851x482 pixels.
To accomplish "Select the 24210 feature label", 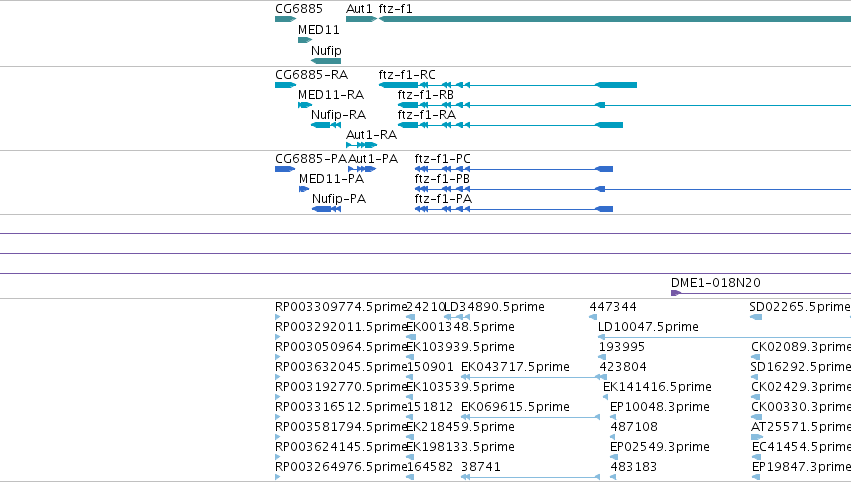I will [x=426, y=307].
